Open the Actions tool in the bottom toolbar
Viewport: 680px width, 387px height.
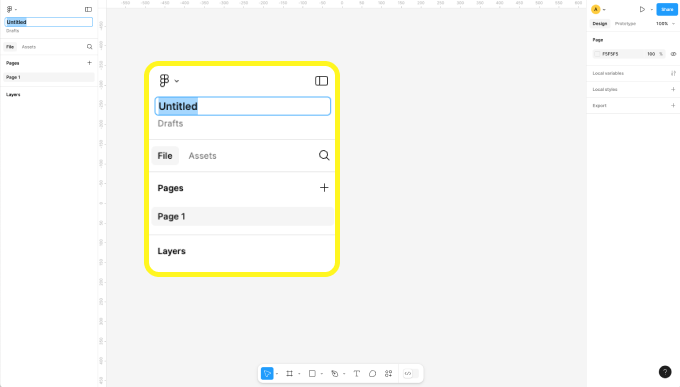point(389,374)
